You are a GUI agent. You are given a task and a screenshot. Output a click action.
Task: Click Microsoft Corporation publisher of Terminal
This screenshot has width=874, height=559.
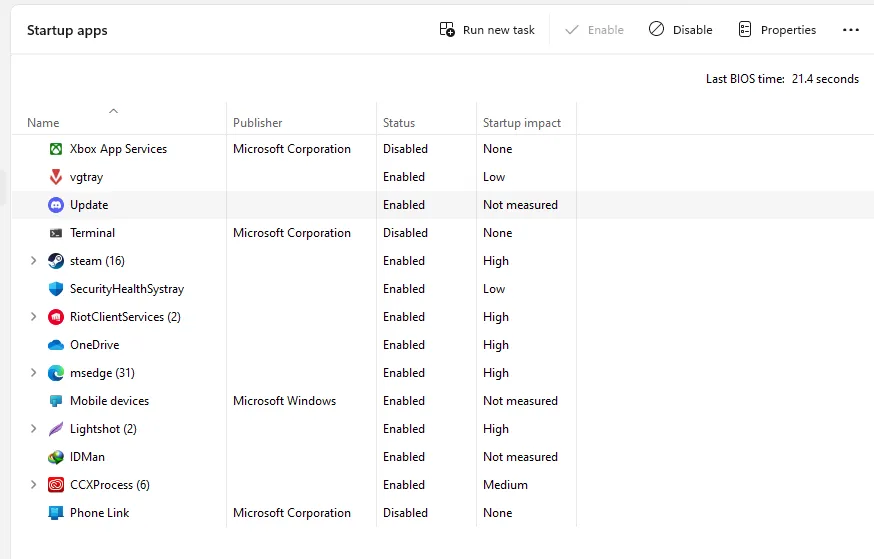[292, 233]
